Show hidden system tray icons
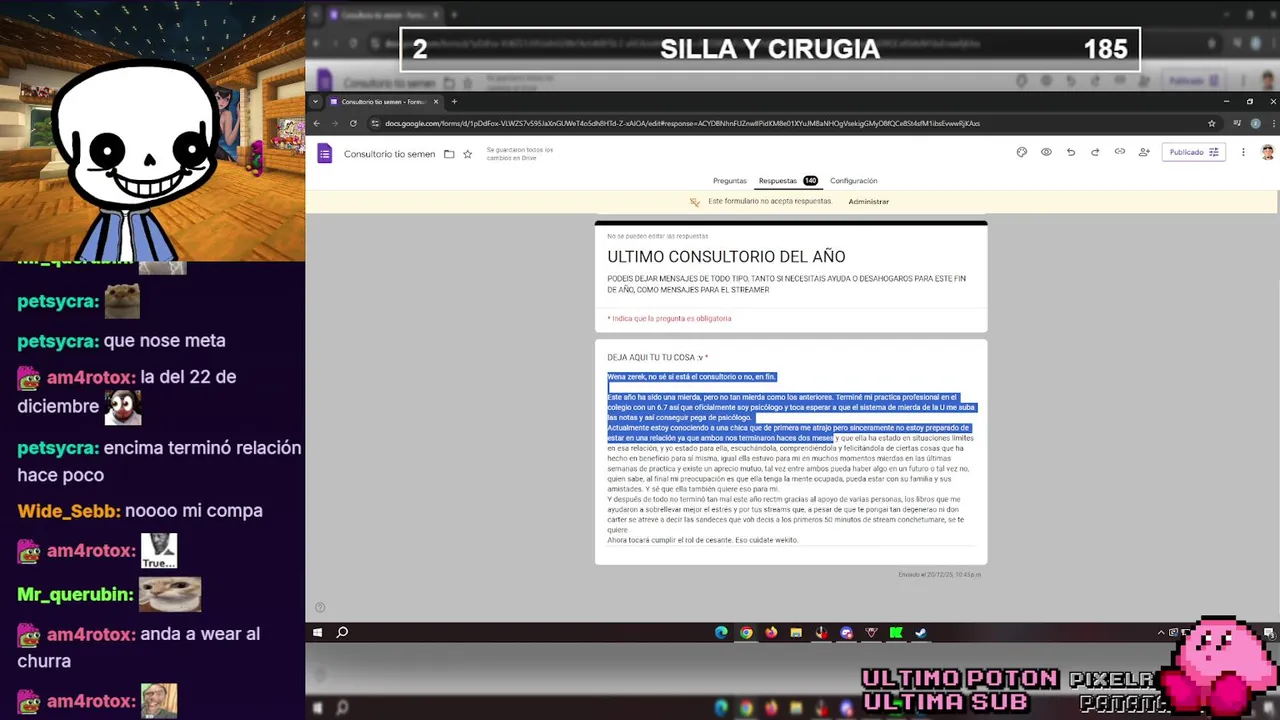 1161,632
